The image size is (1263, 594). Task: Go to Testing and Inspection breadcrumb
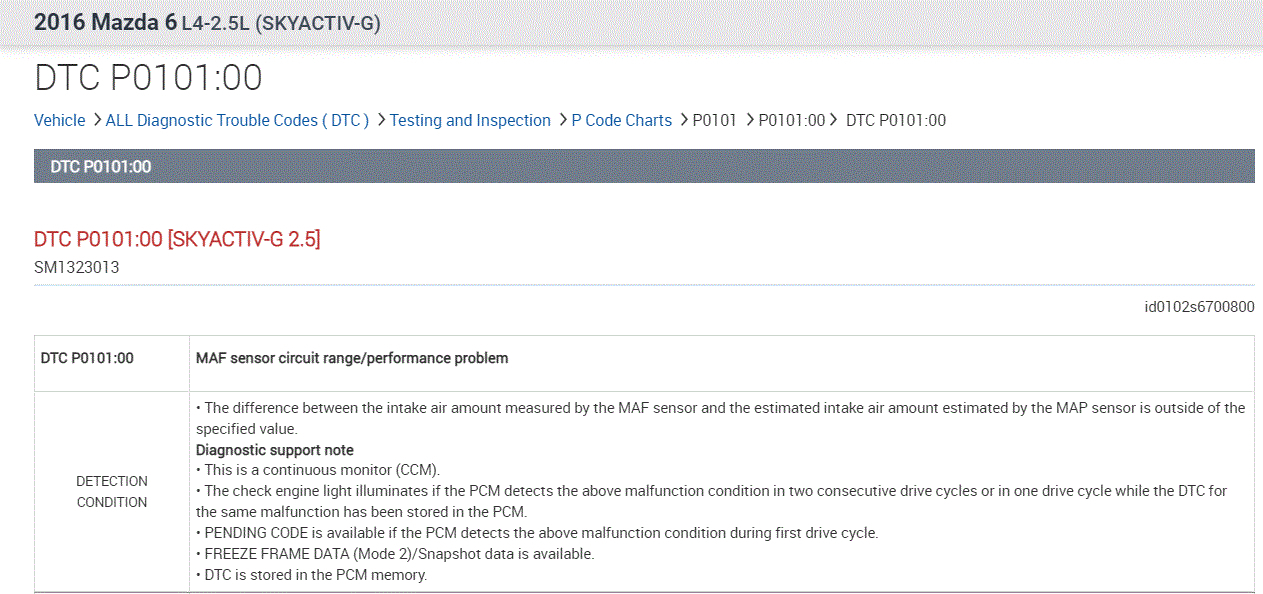(470, 120)
